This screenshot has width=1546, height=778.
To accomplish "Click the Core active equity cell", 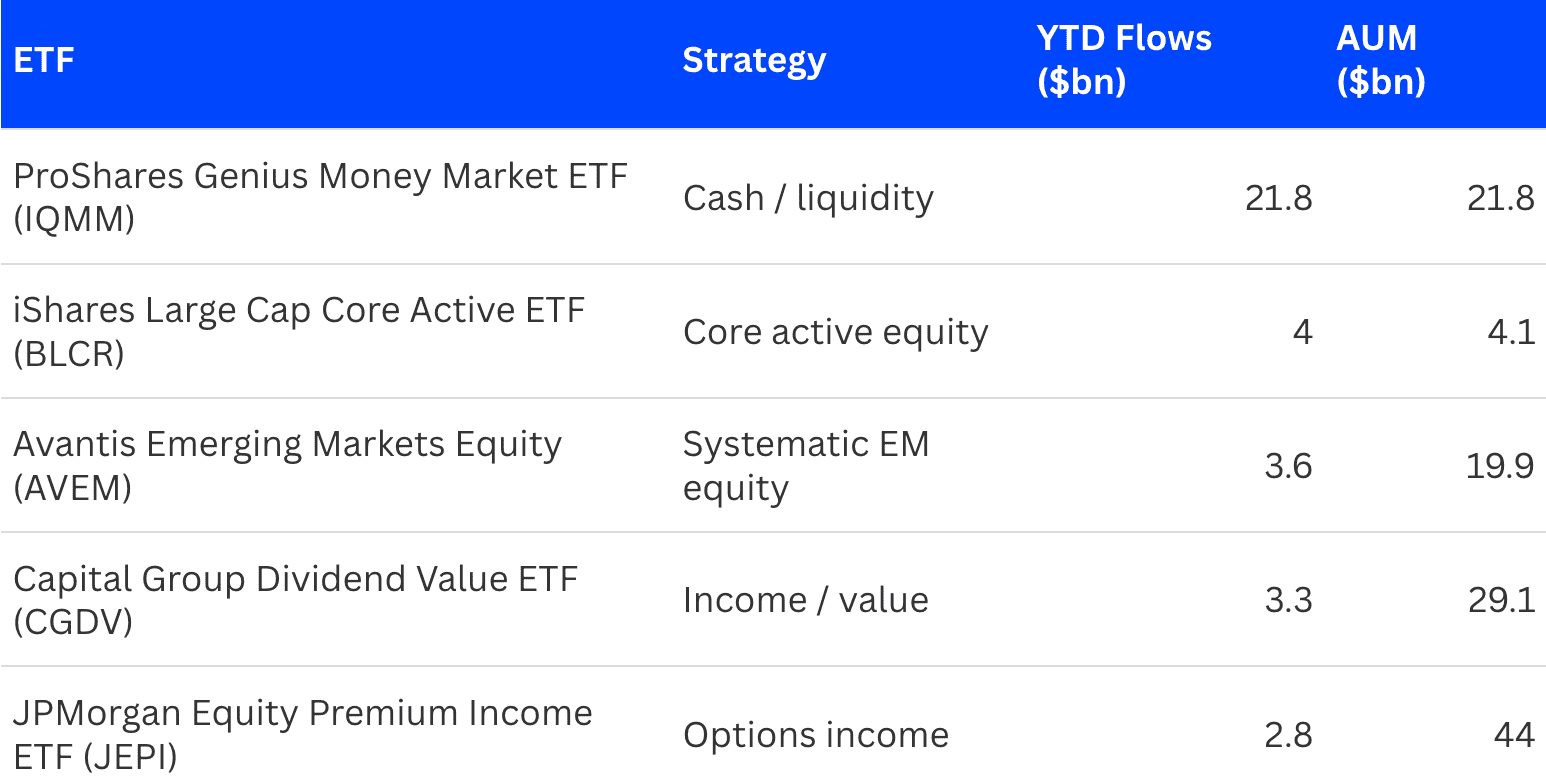I will 835,332.
